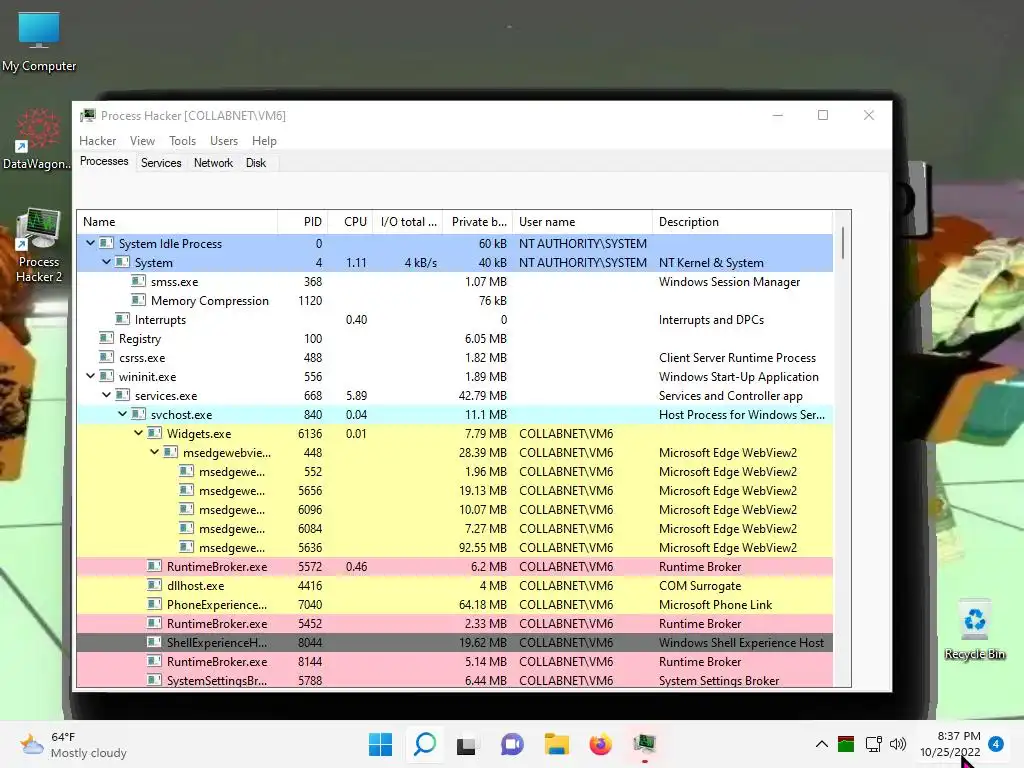Image resolution: width=1024 pixels, height=768 pixels.
Task: Open the Users menu
Action: click(223, 141)
